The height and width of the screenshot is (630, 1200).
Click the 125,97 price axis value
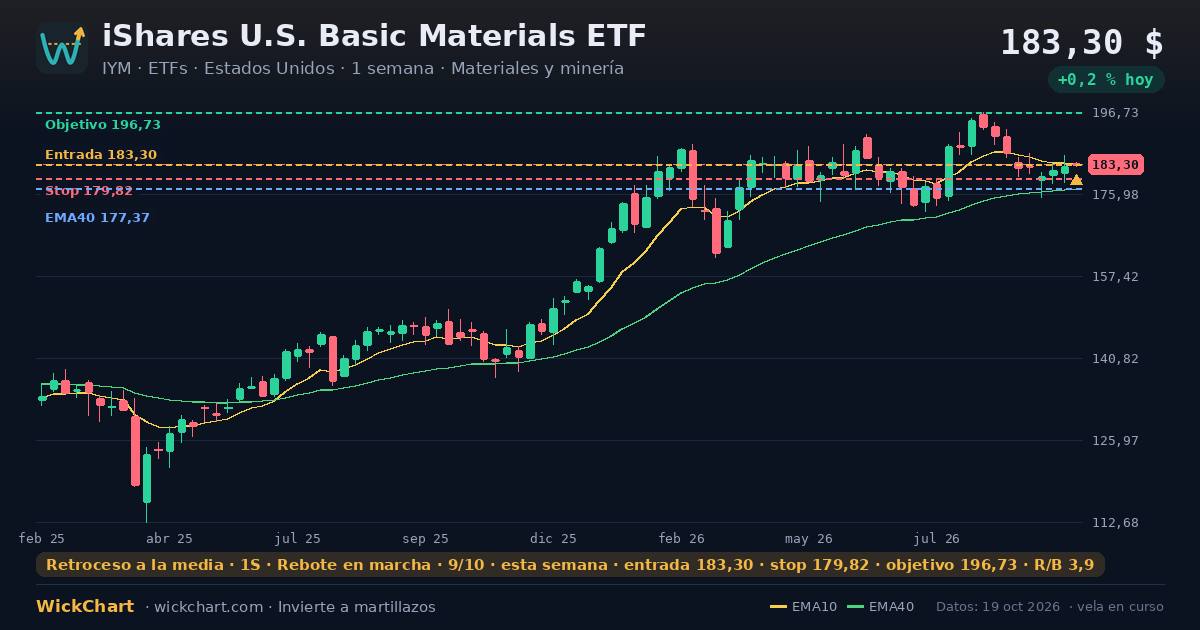(x=1115, y=440)
